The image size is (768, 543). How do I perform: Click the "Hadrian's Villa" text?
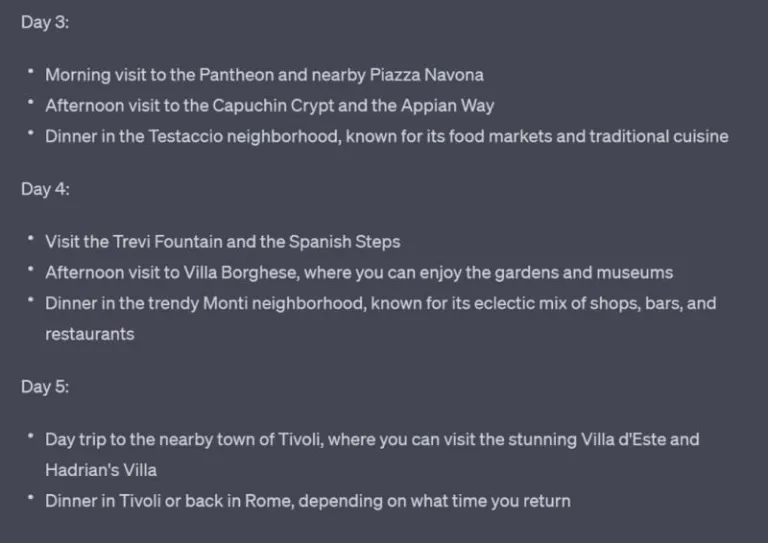[101, 470]
